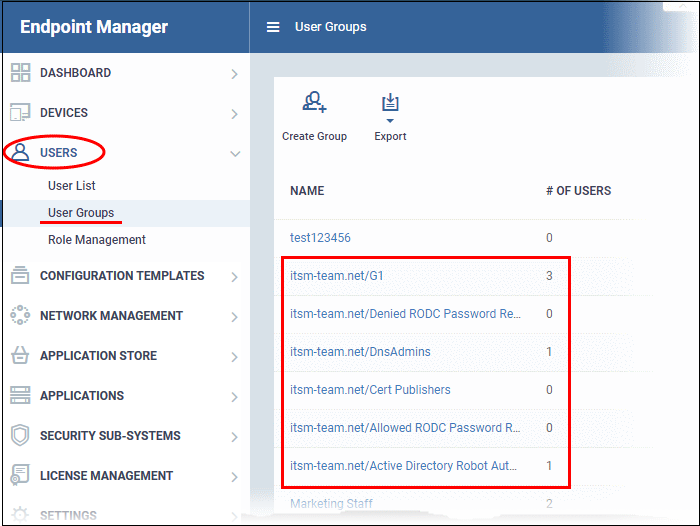Select the User Groups submenu item

point(81,213)
